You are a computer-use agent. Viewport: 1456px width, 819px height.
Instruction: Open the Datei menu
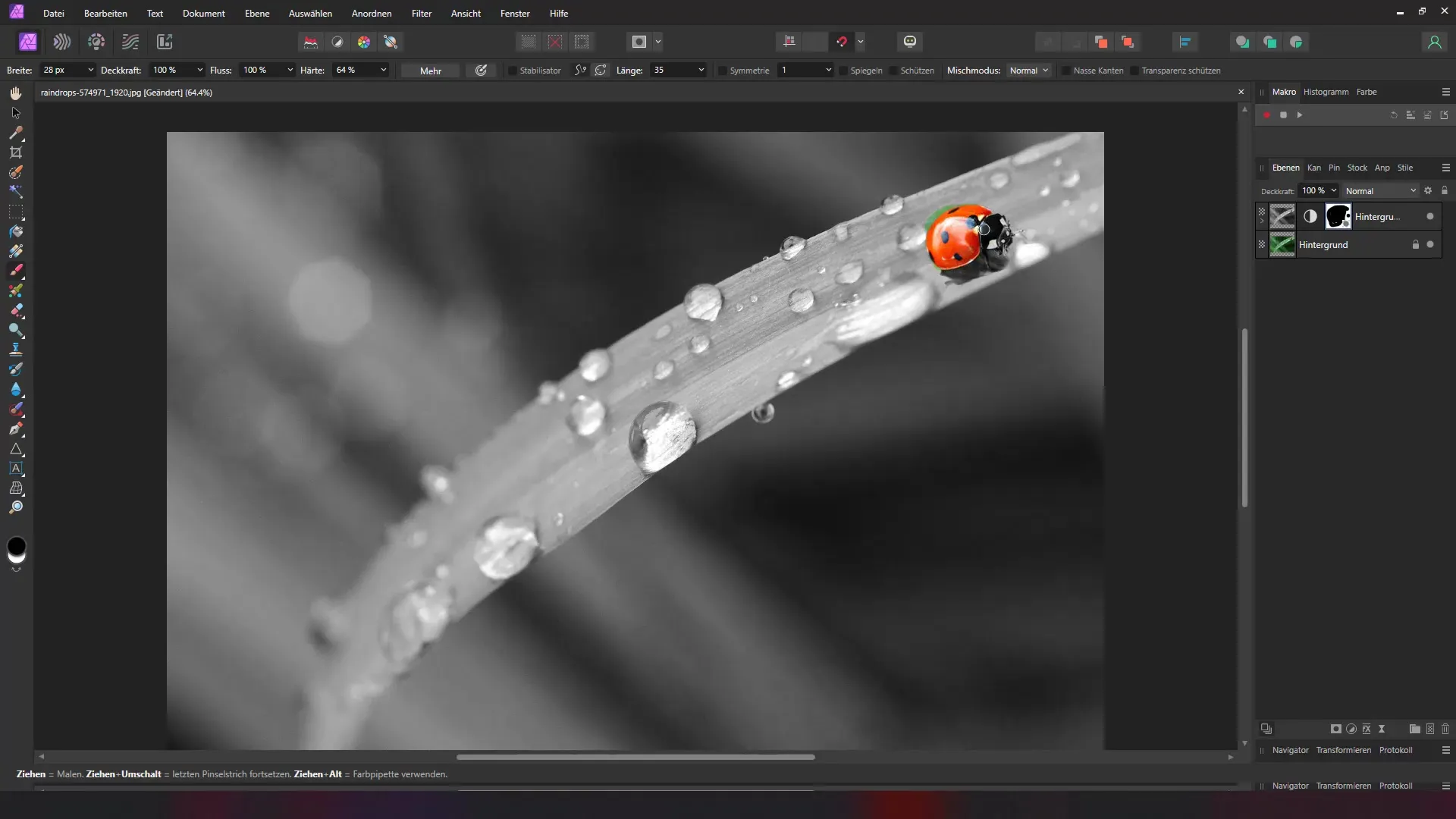click(x=54, y=14)
